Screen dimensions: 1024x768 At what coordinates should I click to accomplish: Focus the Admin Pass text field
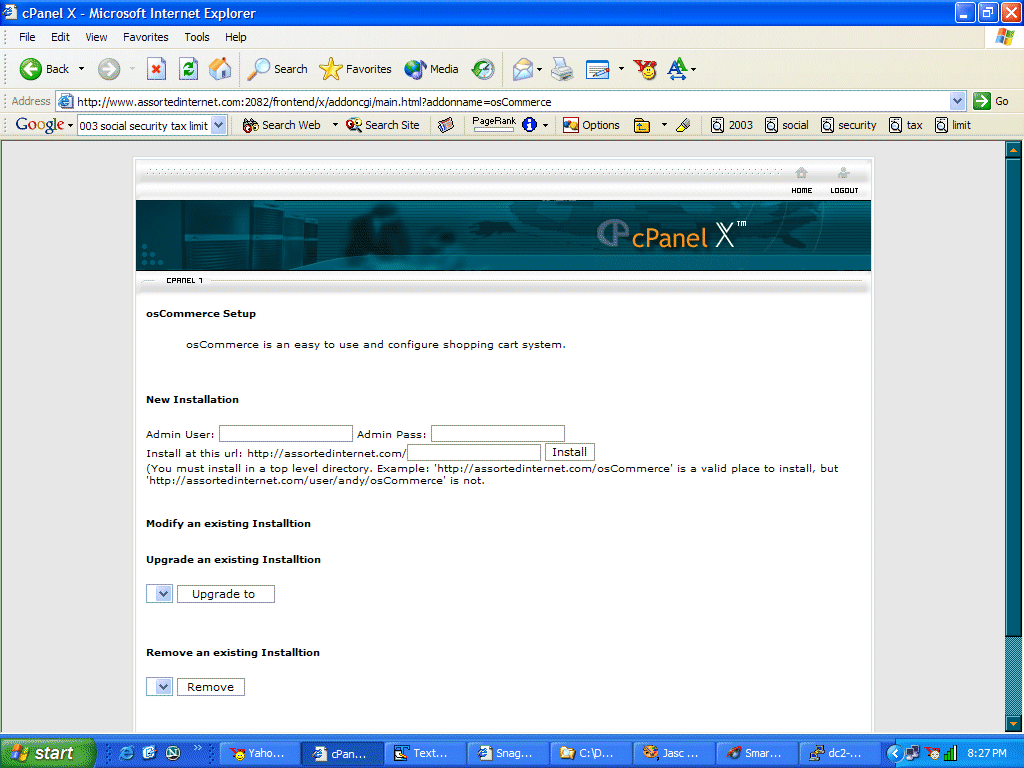click(x=498, y=434)
